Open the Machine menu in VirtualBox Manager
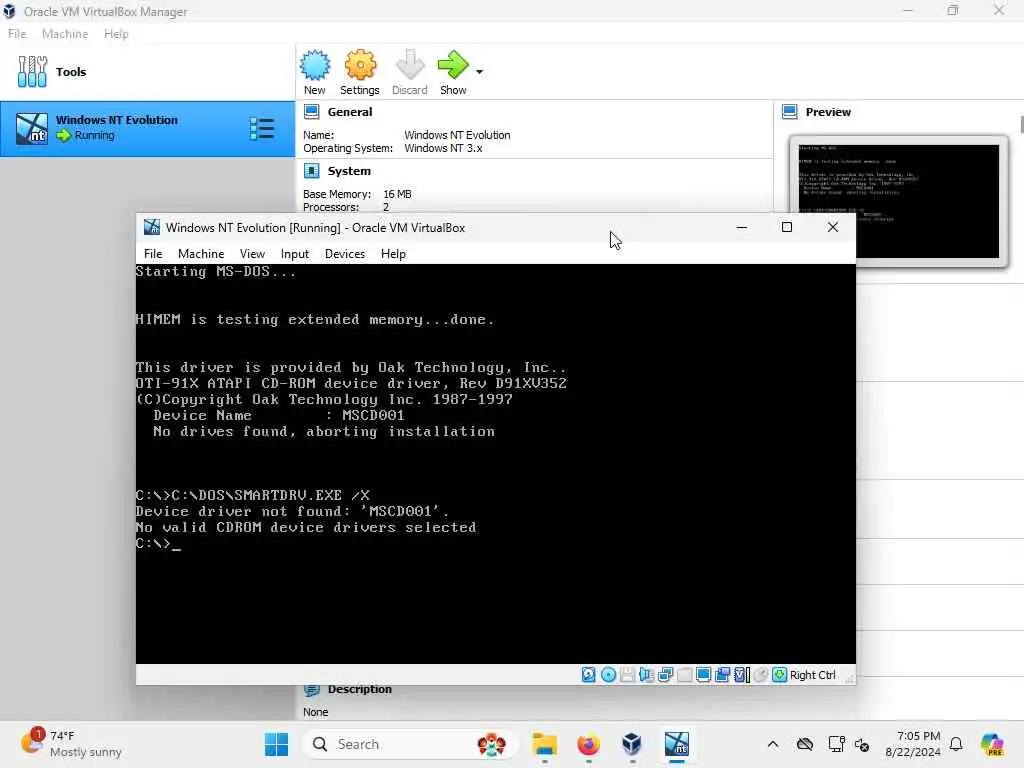 tap(65, 34)
